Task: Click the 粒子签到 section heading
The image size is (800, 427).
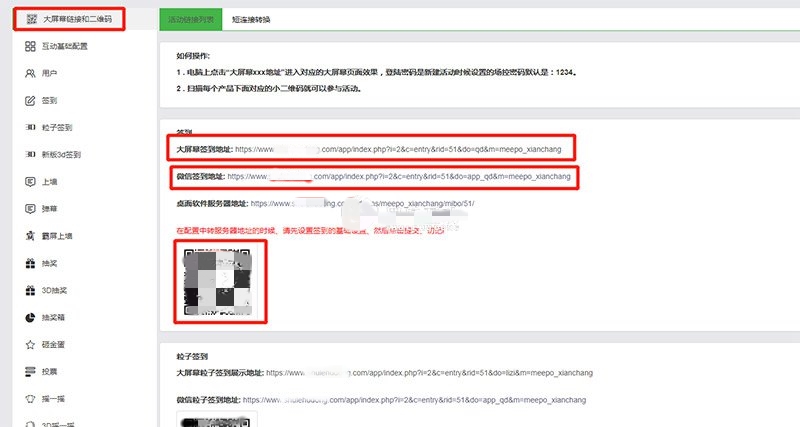Action: (192, 357)
